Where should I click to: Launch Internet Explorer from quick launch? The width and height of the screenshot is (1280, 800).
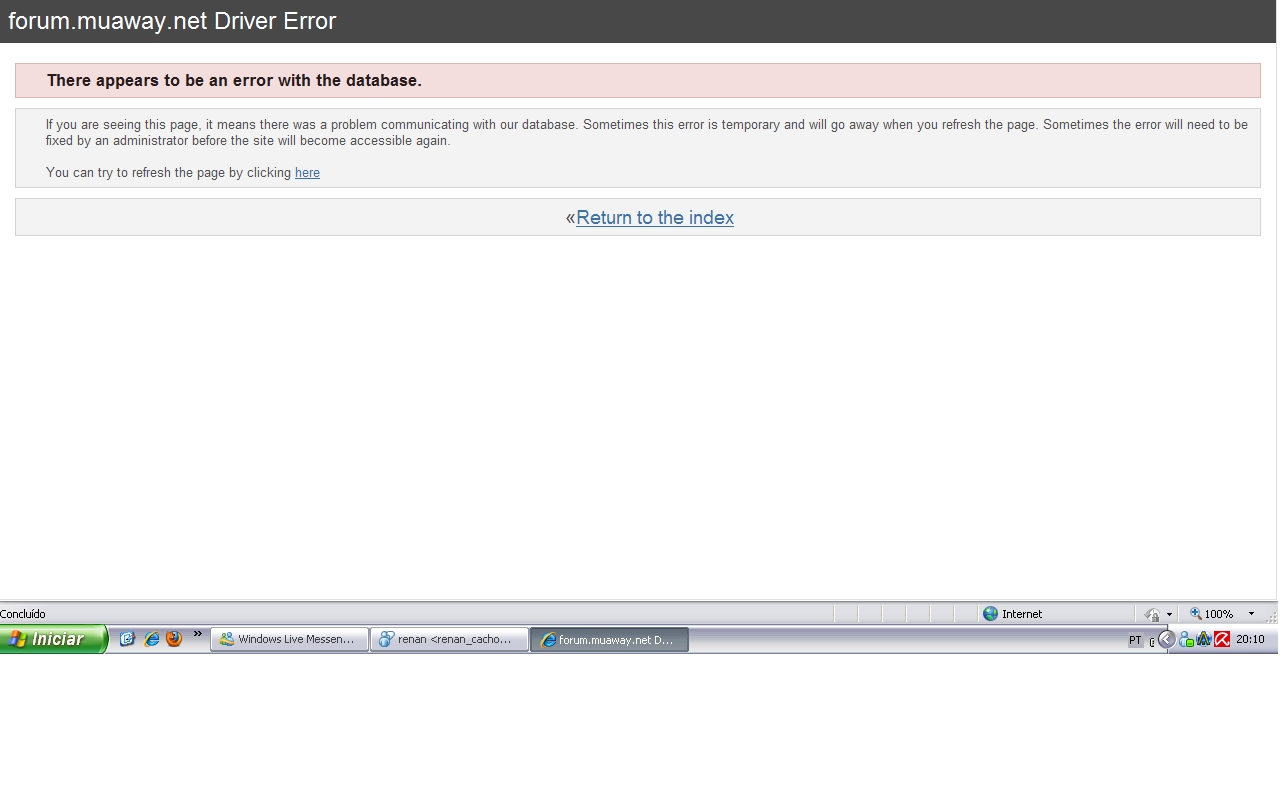click(x=151, y=639)
